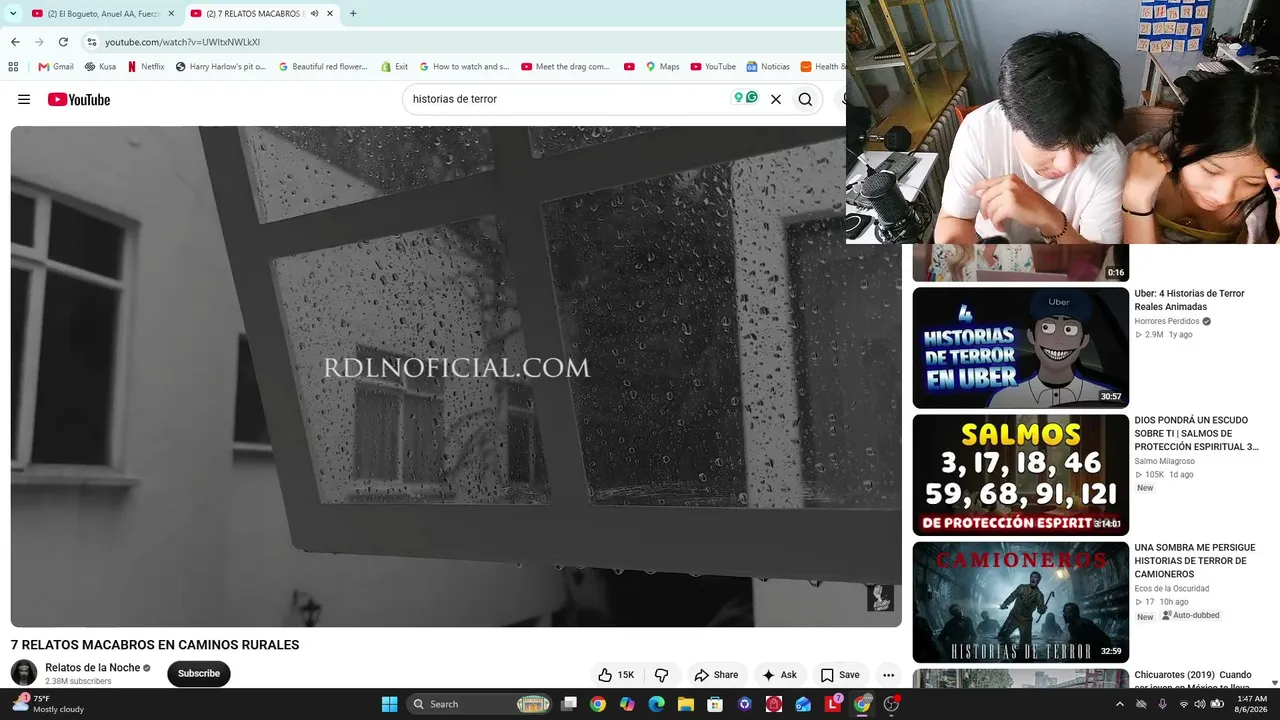Subscribe to Relatos de la Noche
This screenshot has height=720, width=1280.
coord(199,673)
